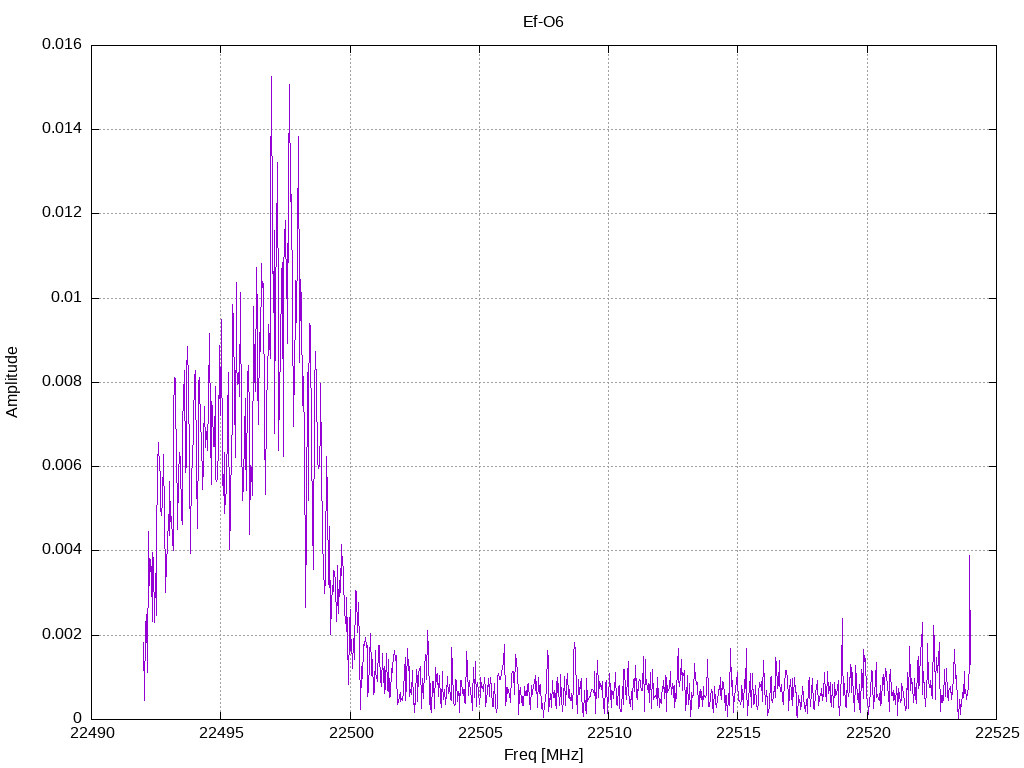Click the 0.014 y-axis tick label
Screen dimensions: 1024x768
pos(62,129)
